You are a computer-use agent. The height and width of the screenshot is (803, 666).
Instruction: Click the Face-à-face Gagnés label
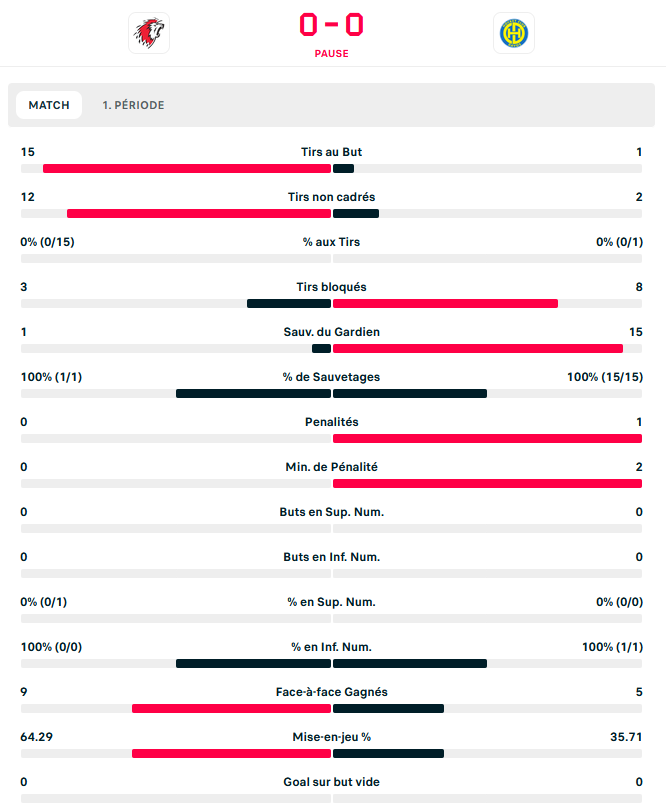(x=331, y=692)
